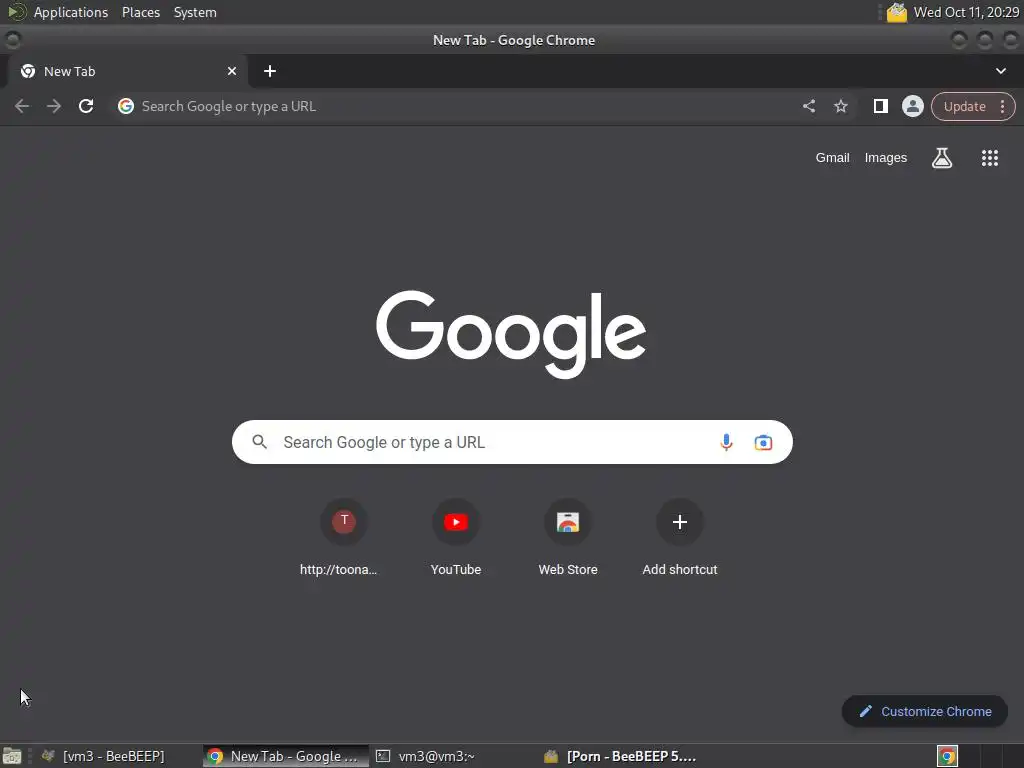Add a new shortcut tile
Image resolution: width=1024 pixels, height=768 pixels.
tap(680, 537)
